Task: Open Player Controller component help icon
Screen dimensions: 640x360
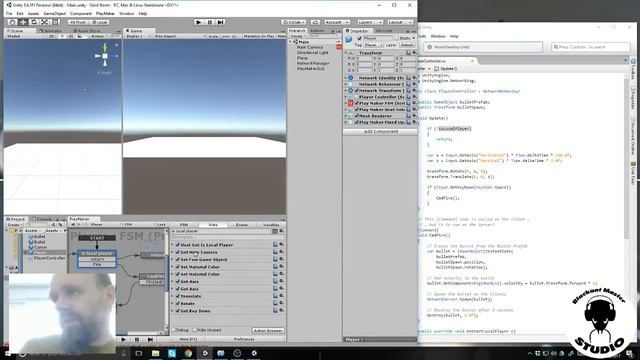Action: (x=408, y=97)
